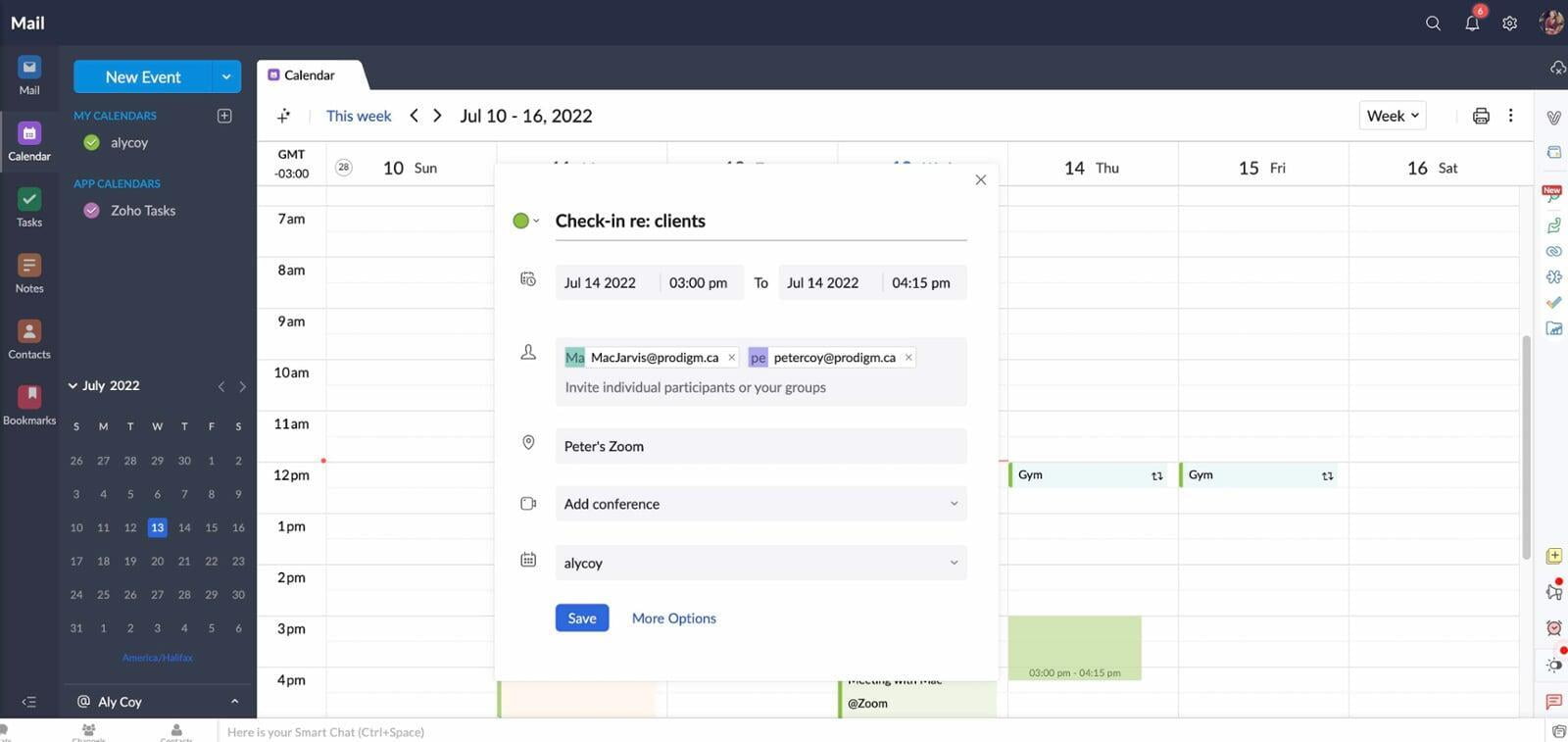
Task: Open the event color picker dropdown
Action: point(526,221)
